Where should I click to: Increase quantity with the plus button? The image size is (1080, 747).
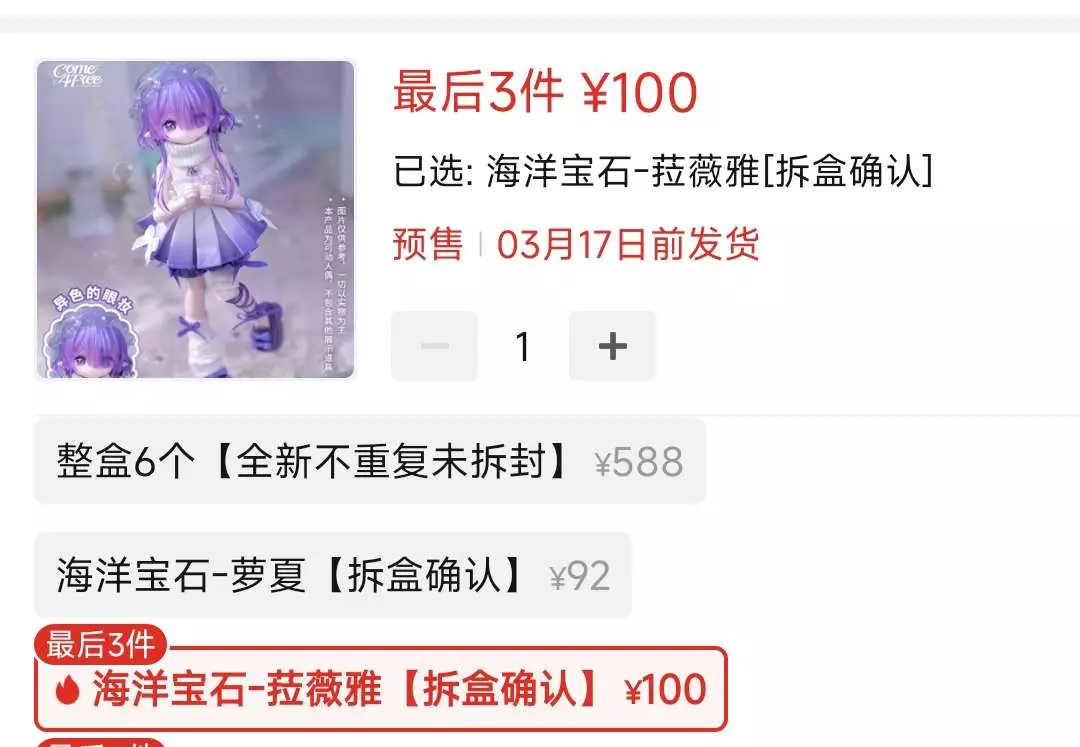tap(612, 346)
